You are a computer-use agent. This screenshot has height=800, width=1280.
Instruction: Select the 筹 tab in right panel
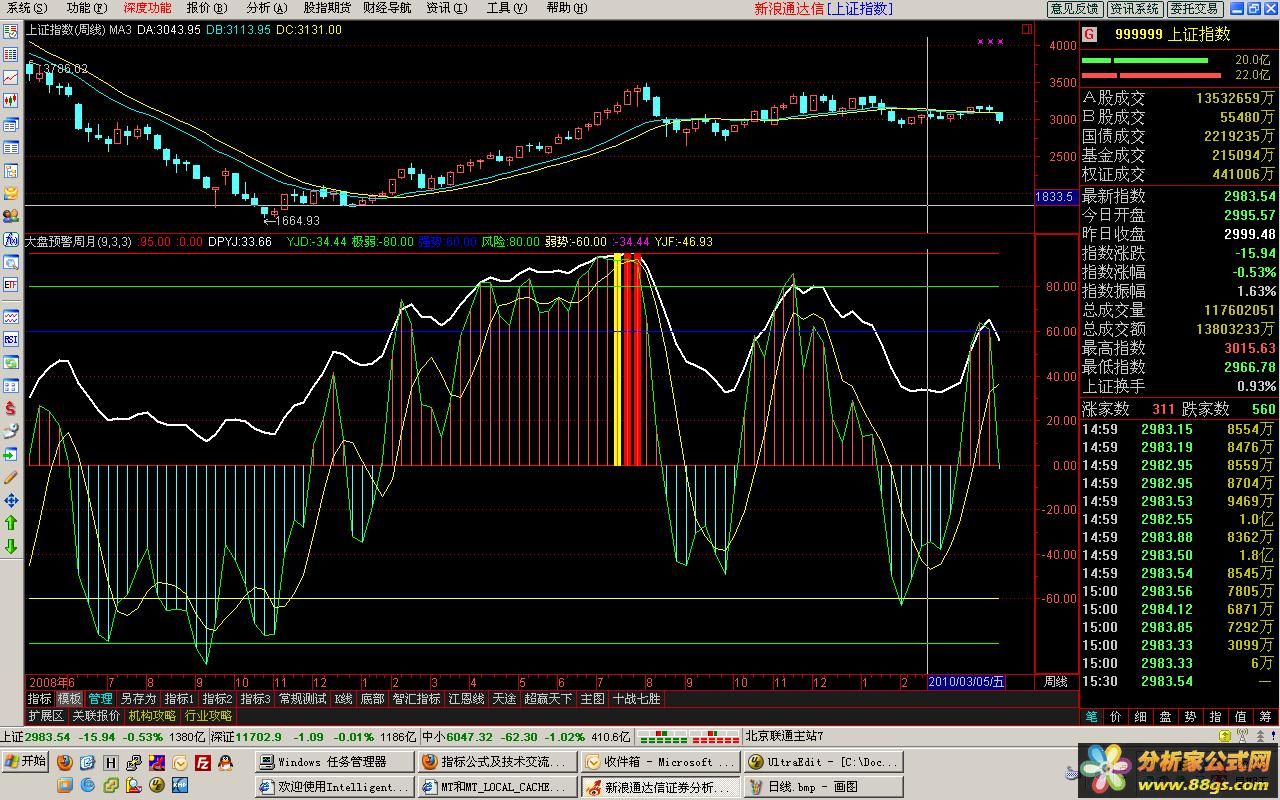pos(1266,716)
